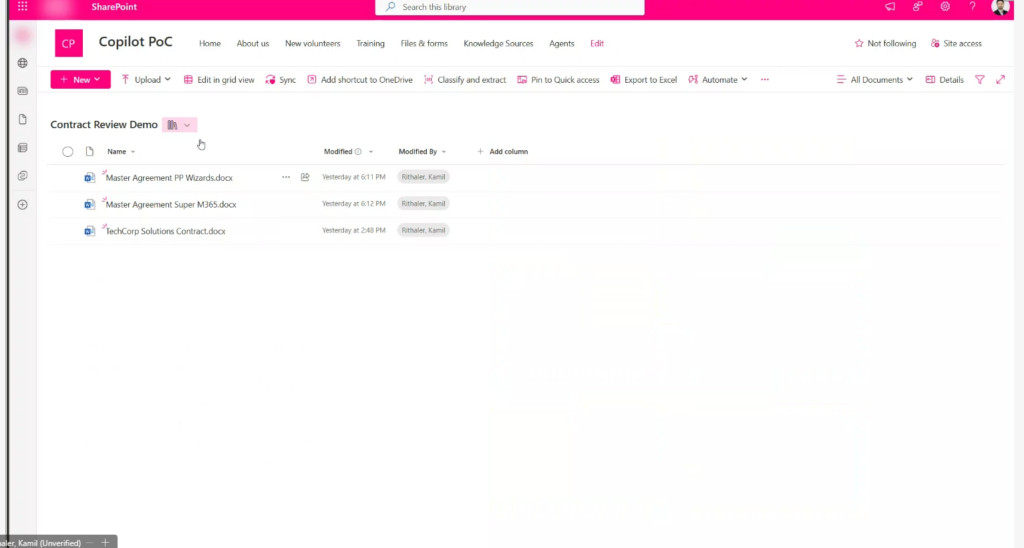Click the Copilot PoC site title
1024x548 pixels.
pyautogui.click(x=136, y=42)
